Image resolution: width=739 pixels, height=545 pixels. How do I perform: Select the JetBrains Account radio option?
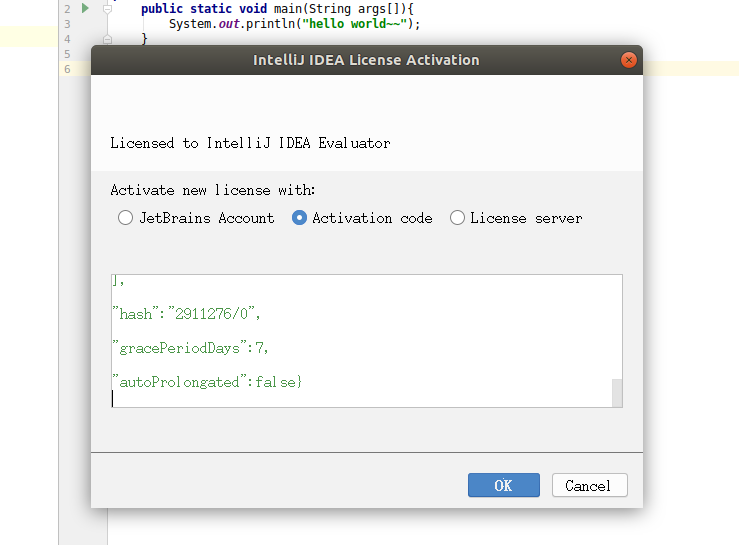coord(125,218)
